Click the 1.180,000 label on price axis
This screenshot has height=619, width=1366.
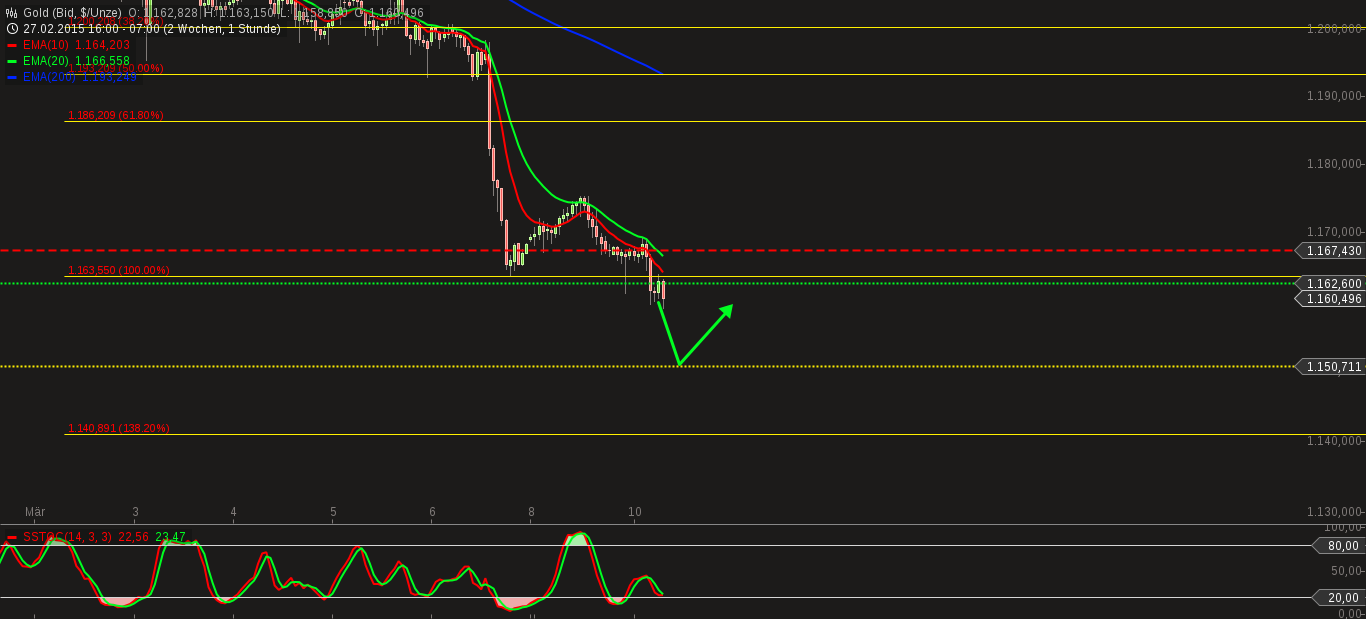click(1335, 164)
